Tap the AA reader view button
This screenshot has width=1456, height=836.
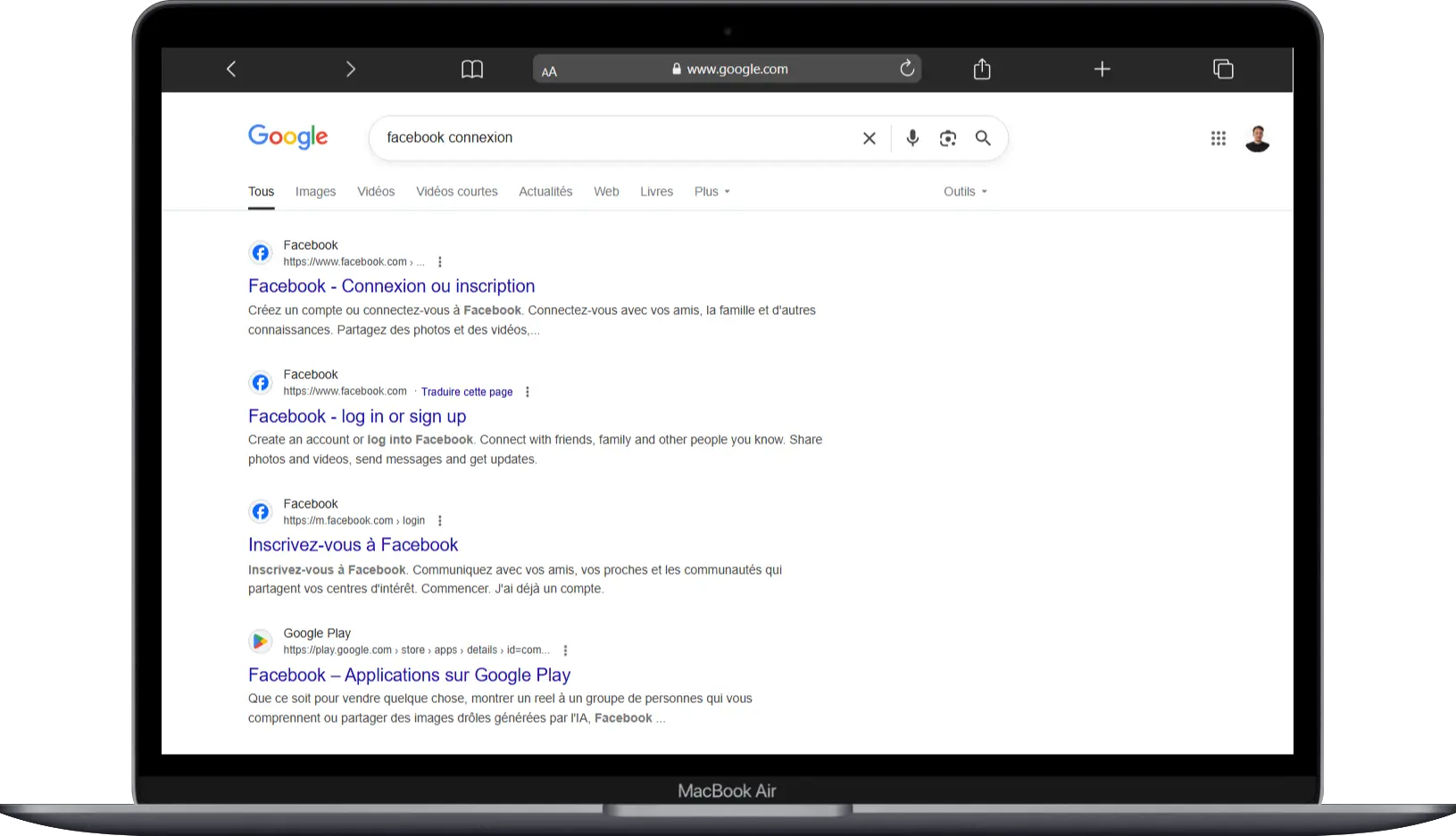click(549, 71)
